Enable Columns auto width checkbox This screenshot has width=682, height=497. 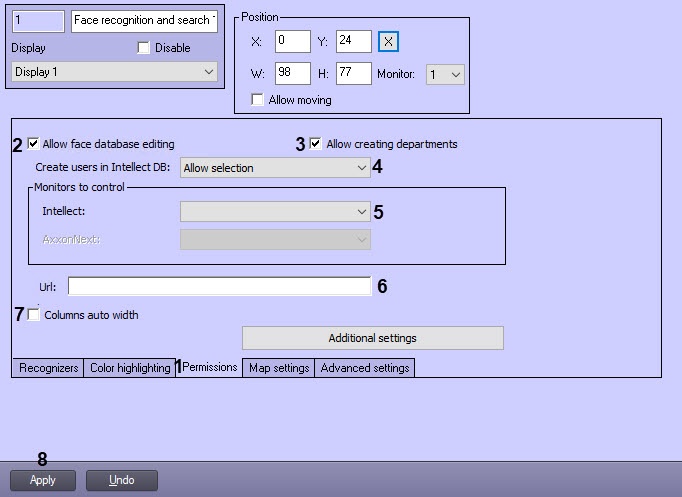33,314
